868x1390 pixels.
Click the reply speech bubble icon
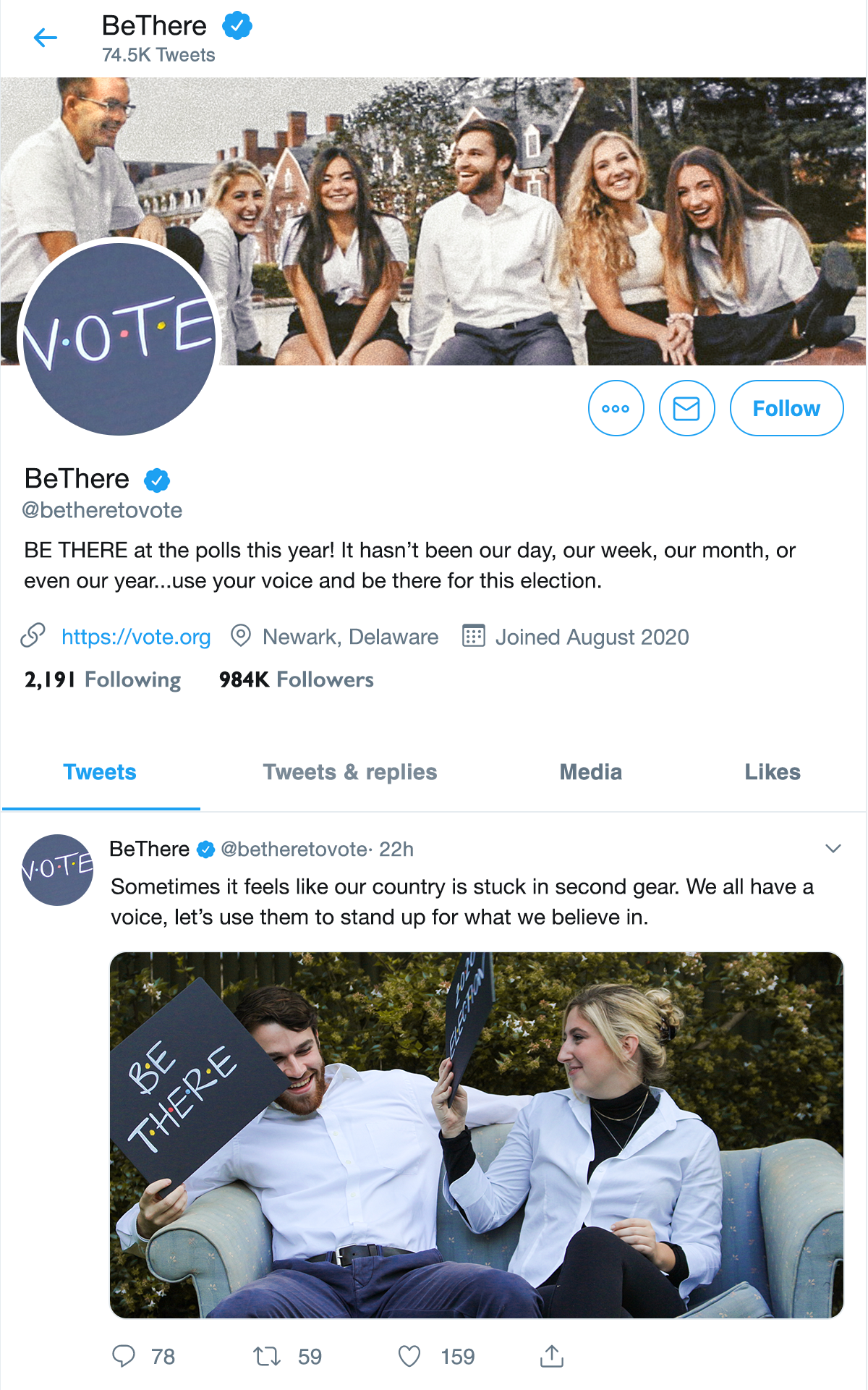(x=124, y=1356)
